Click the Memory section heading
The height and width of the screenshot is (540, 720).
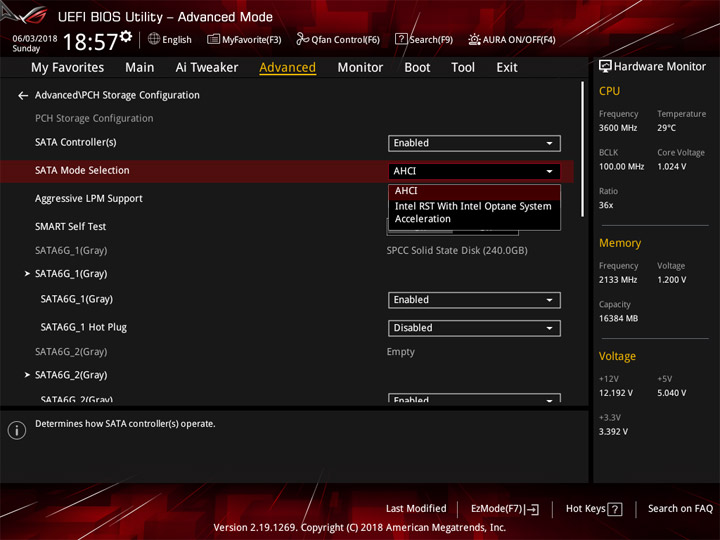620,243
